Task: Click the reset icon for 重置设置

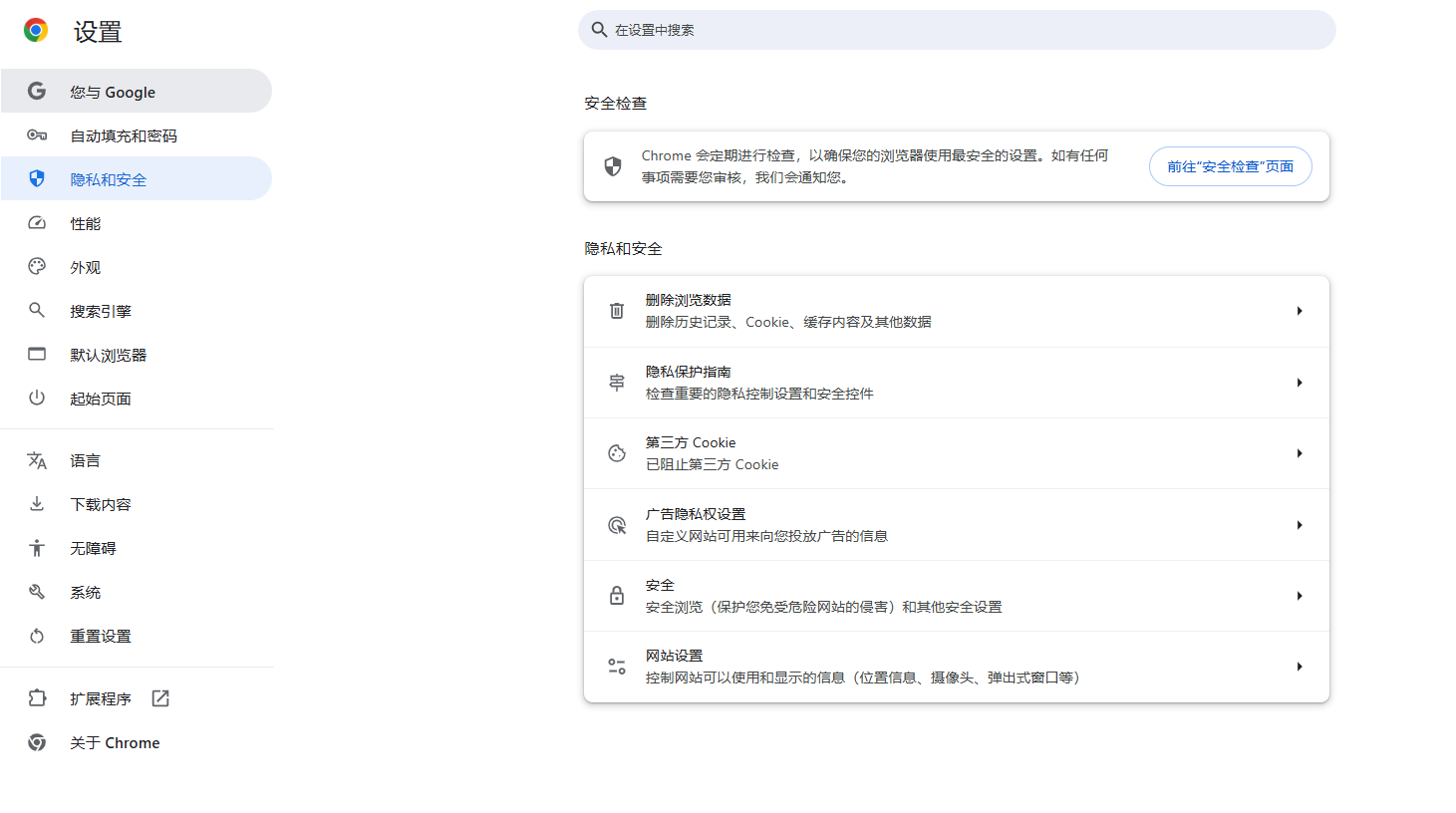Action: (x=37, y=636)
